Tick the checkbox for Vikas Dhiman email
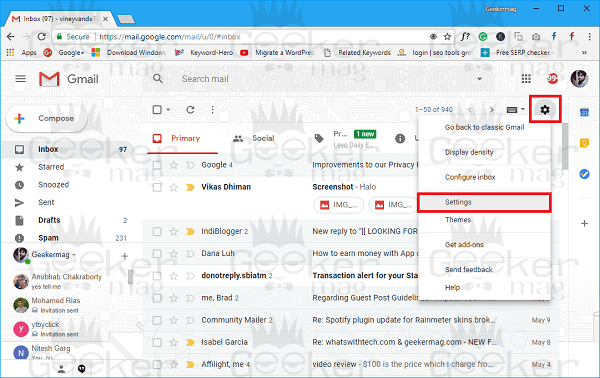The width and height of the screenshot is (600, 378). (157, 187)
